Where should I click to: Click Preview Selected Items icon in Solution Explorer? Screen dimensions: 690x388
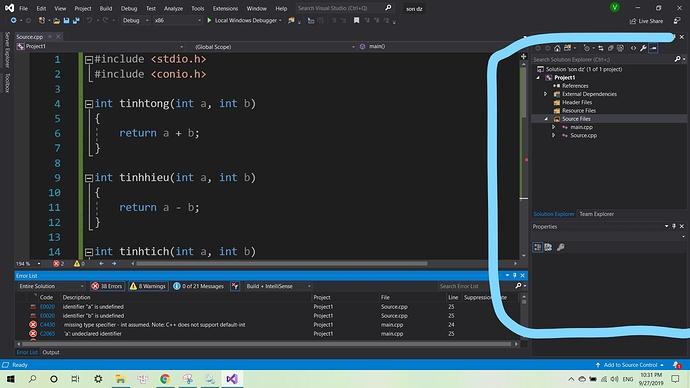click(x=653, y=48)
